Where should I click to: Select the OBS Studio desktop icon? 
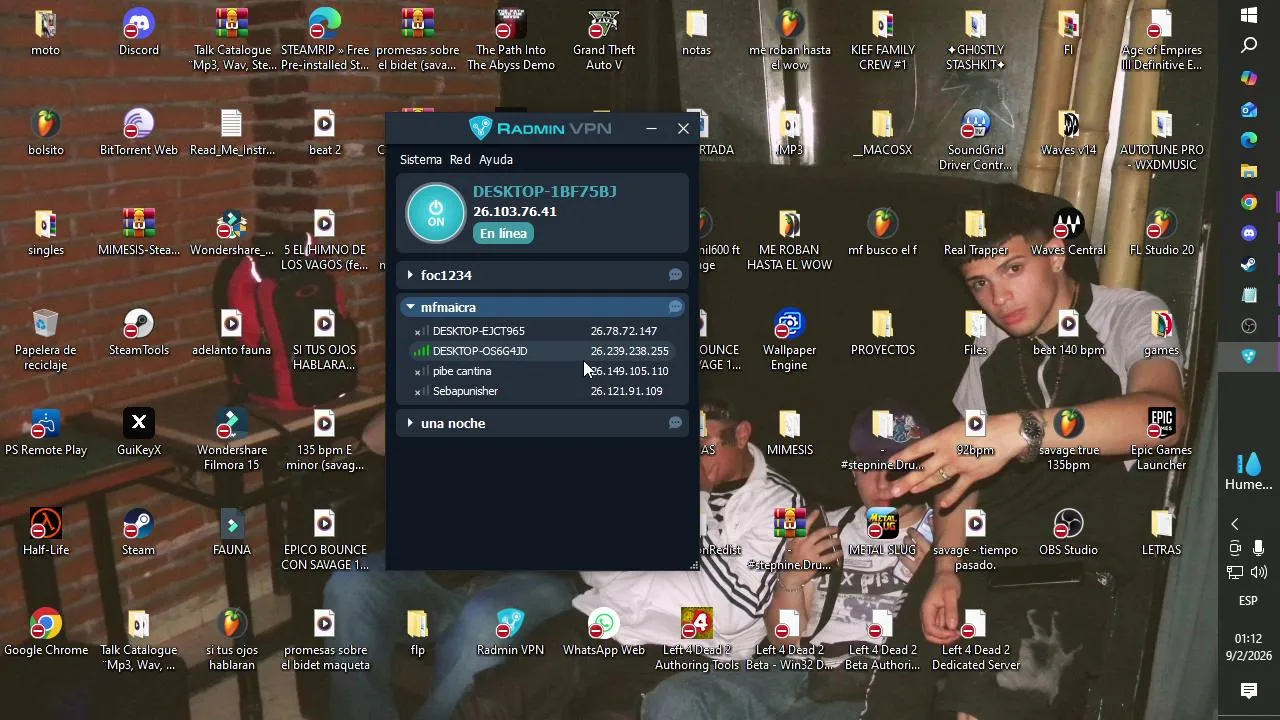pyautogui.click(x=1069, y=533)
